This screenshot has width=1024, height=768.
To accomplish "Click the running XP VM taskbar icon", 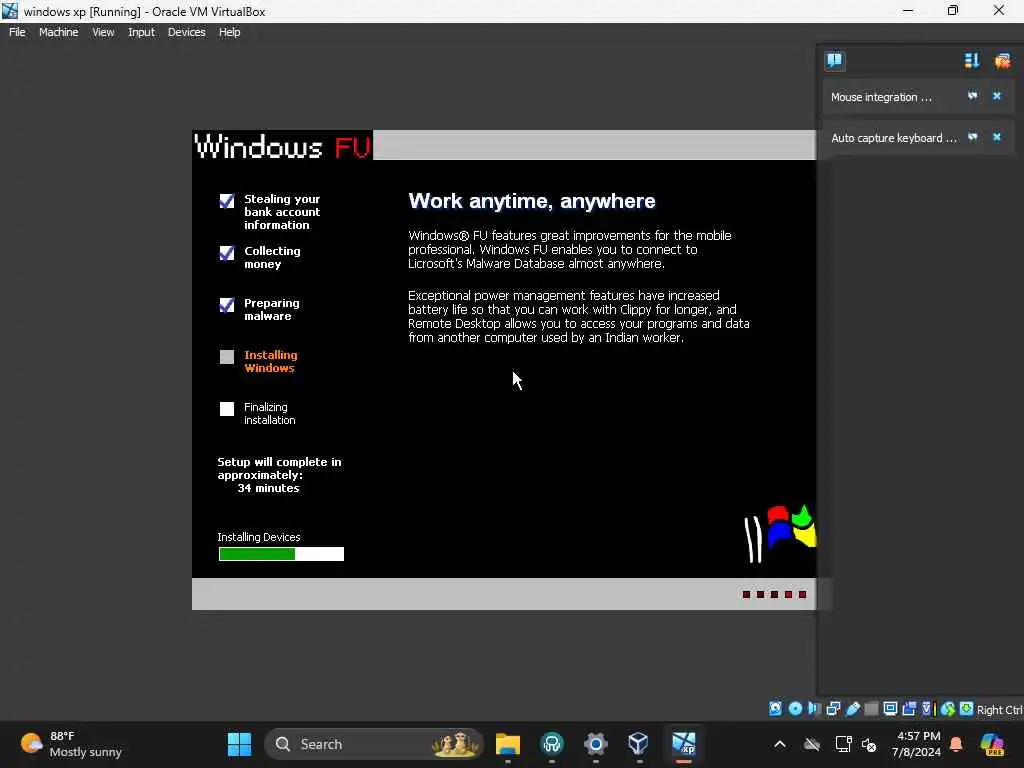I will tap(683, 744).
